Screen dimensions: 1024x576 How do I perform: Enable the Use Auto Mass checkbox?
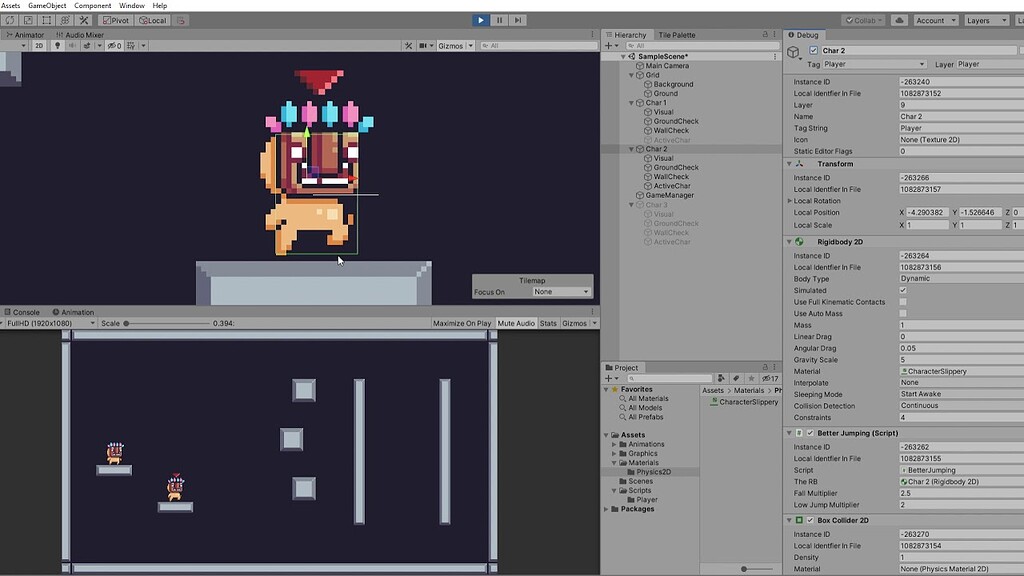[903, 313]
